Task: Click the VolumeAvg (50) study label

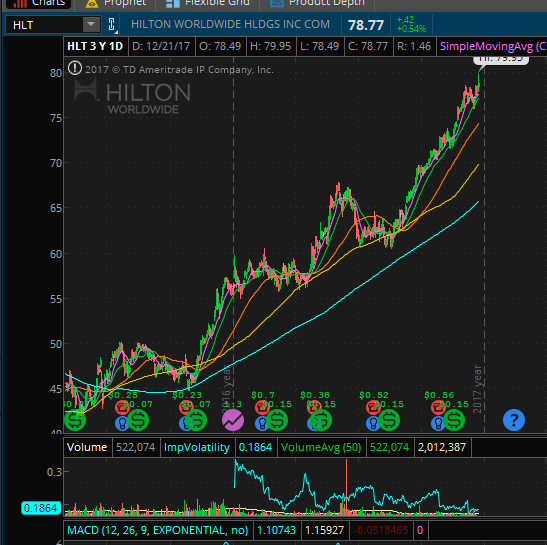Action: pyautogui.click(x=321, y=447)
